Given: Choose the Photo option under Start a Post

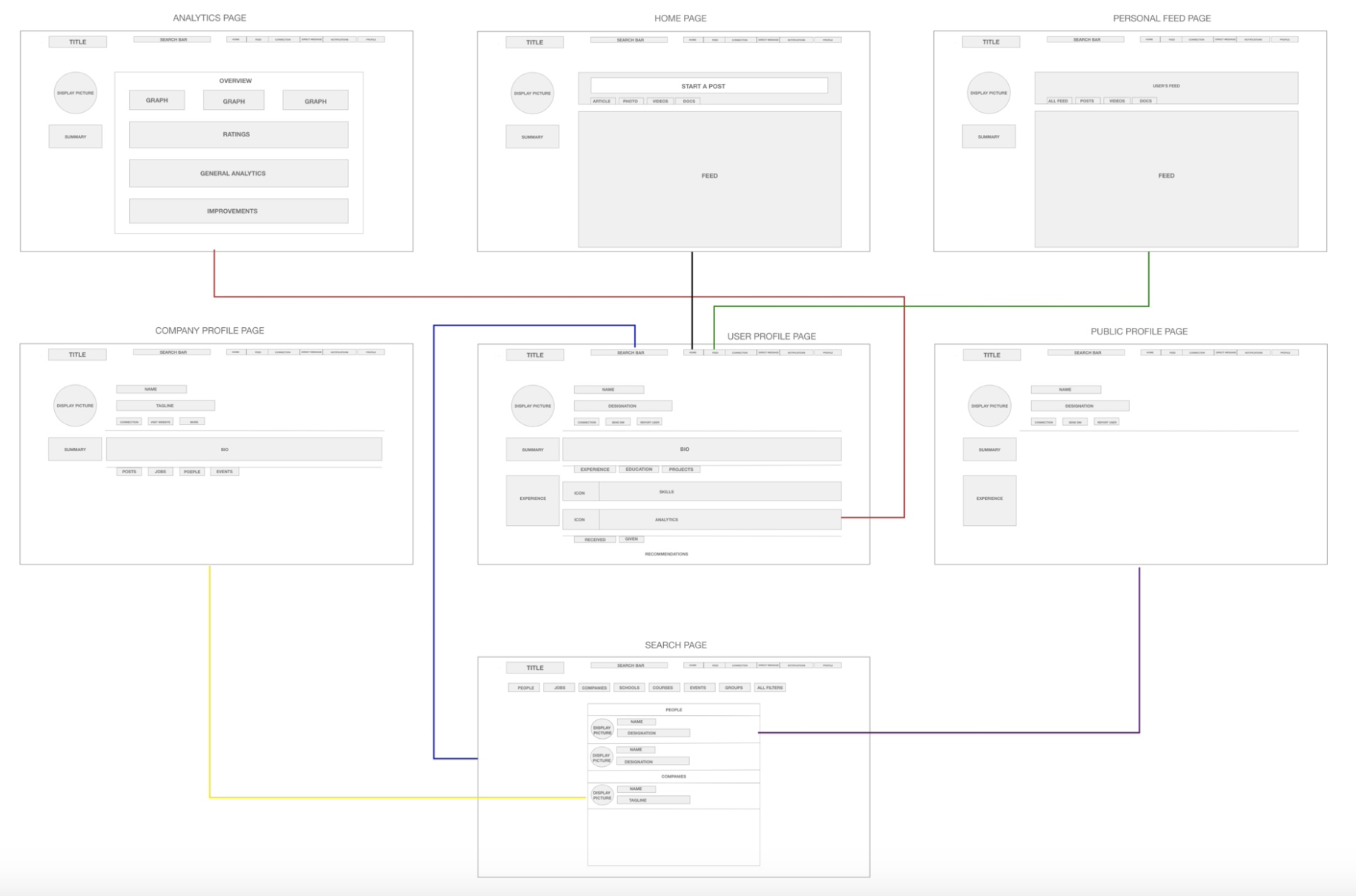Looking at the screenshot, I should [x=630, y=101].
